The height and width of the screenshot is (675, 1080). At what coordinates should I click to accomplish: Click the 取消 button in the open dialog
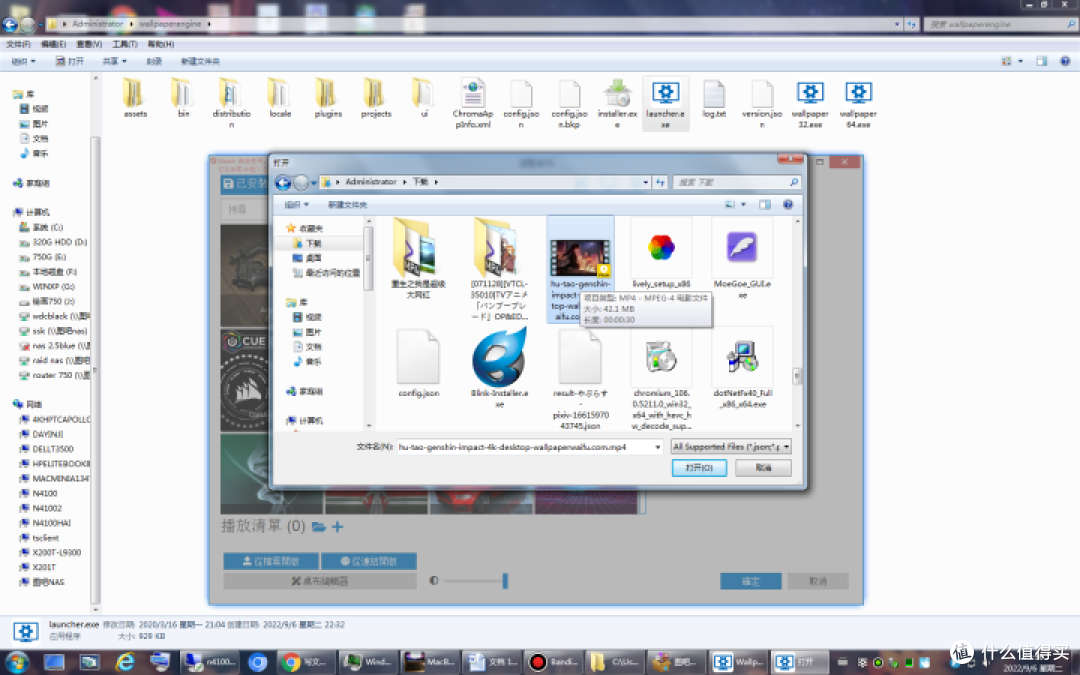pyautogui.click(x=763, y=468)
